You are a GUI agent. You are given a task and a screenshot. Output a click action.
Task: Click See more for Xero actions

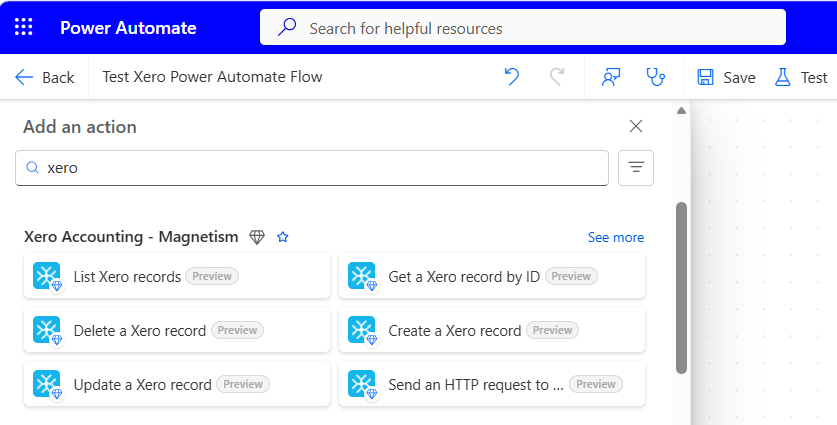pyautogui.click(x=615, y=237)
